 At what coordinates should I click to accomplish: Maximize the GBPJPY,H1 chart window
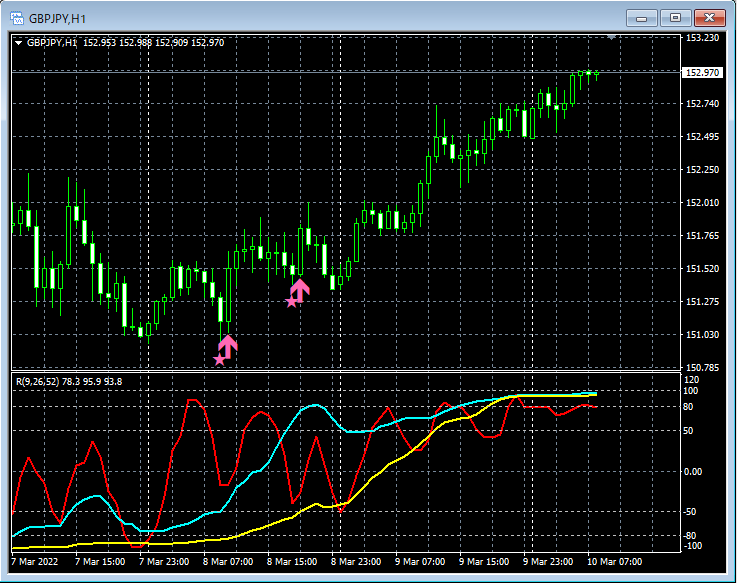pyautogui.click(x=675, y=18)
